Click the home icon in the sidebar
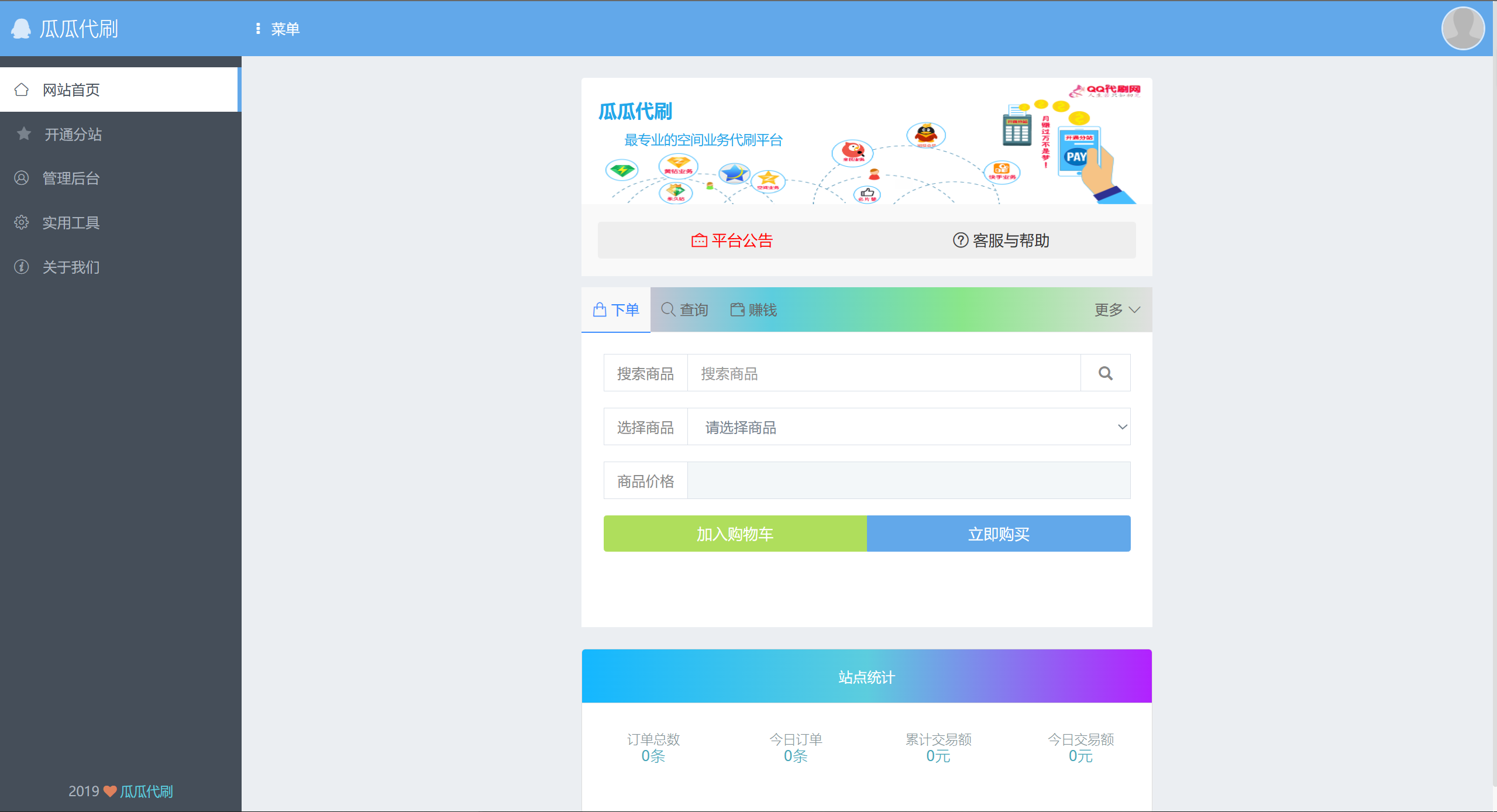Screen dimensions: 1497x812 click(22, 90)
